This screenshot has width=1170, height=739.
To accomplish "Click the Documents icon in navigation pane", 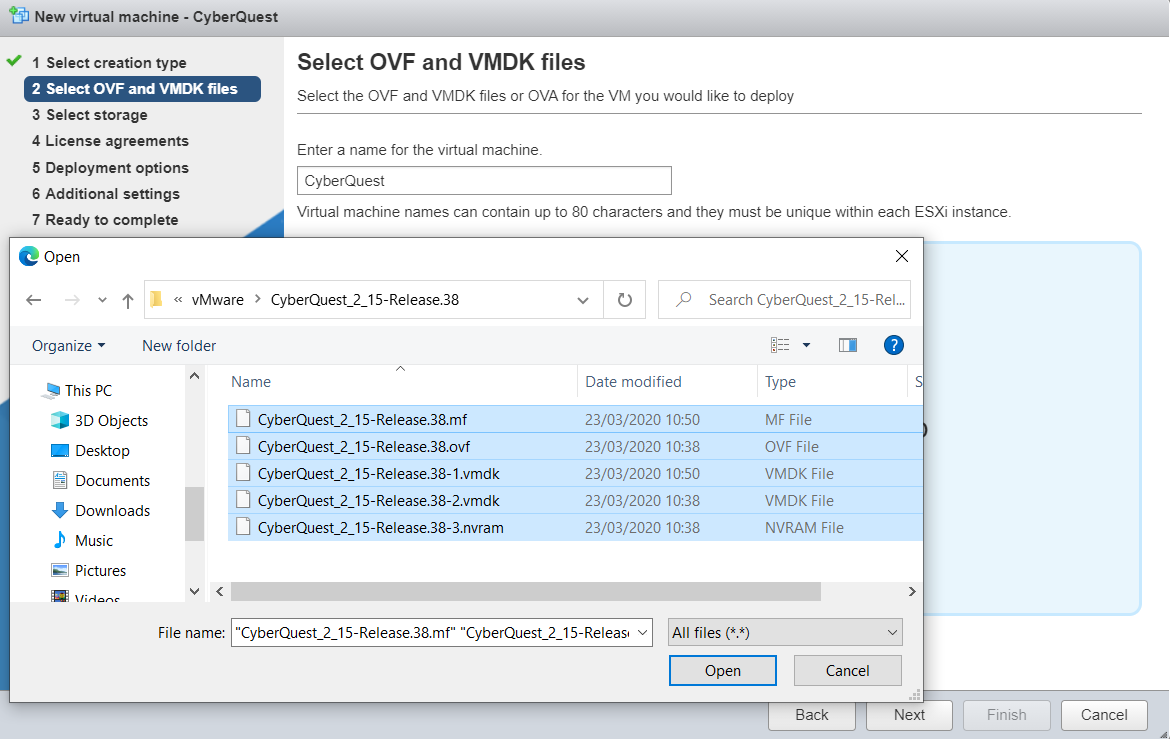I will click(60, 480).
